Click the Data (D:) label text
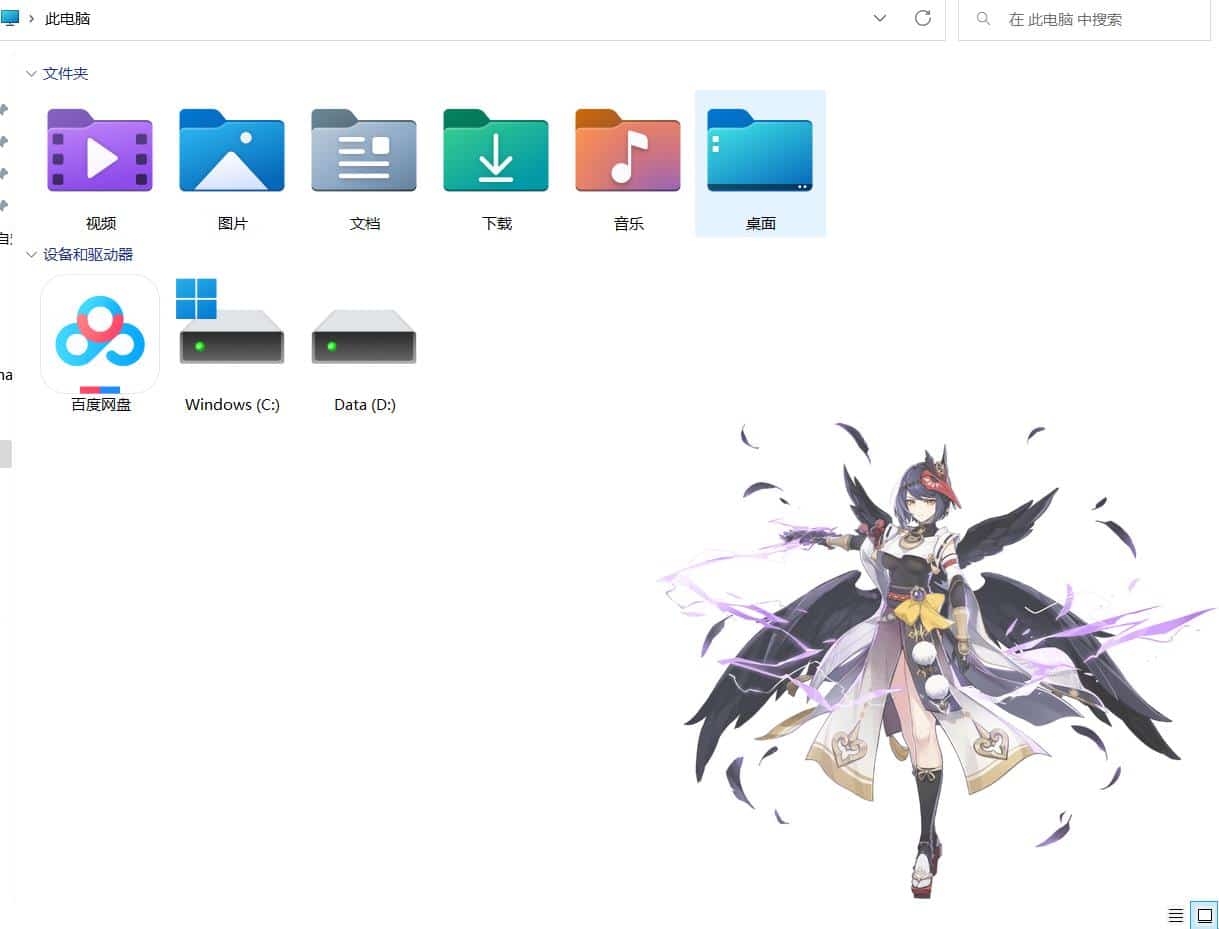Image resolution: width=1219 pixels, height=929 pixels. pyautogui.click(x=364, y=404)
